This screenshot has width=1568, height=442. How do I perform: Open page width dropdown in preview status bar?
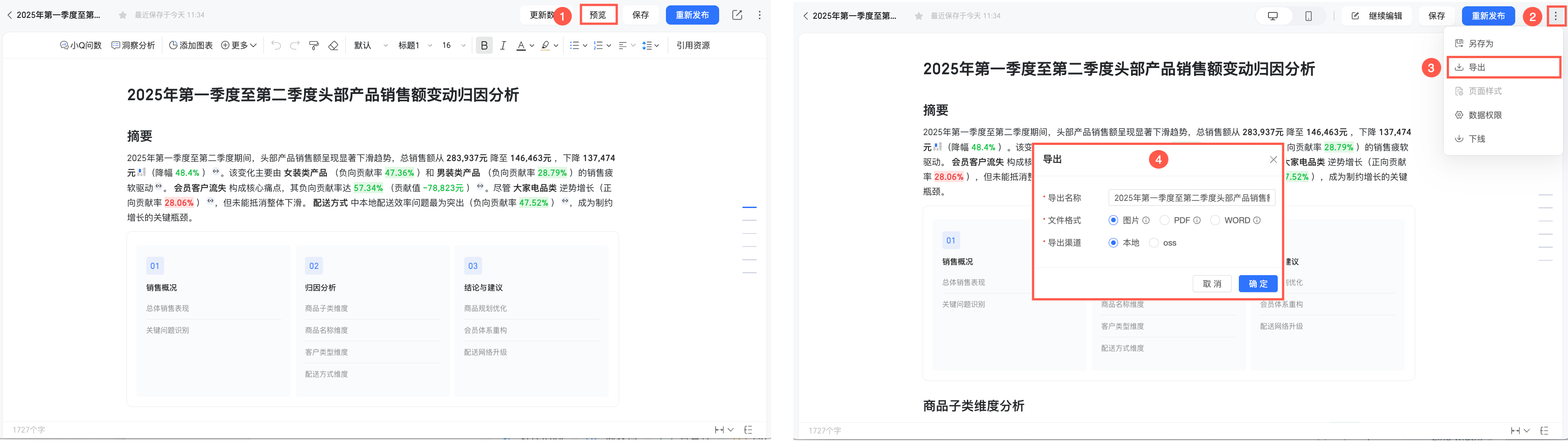pos(1520,430)
